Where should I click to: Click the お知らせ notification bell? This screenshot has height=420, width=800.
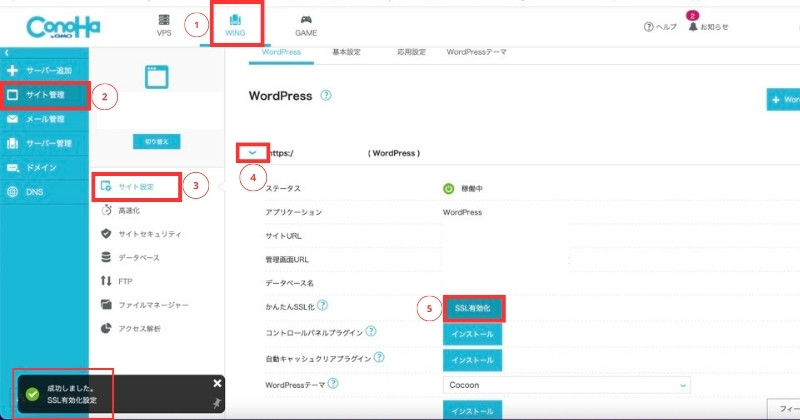click(x=708, y=27)
